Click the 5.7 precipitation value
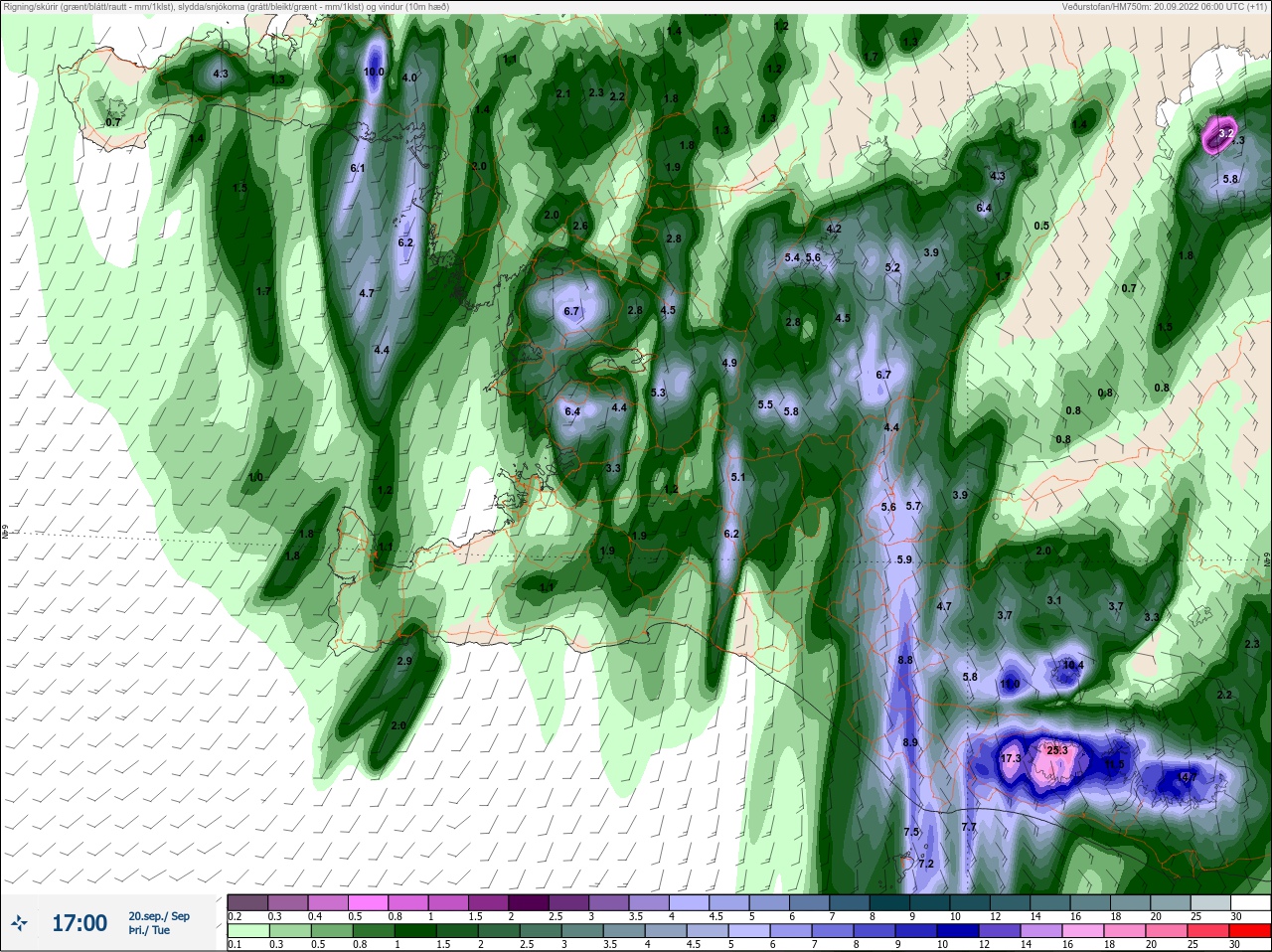Screen dimensions: 1272x952 [914, 506]
